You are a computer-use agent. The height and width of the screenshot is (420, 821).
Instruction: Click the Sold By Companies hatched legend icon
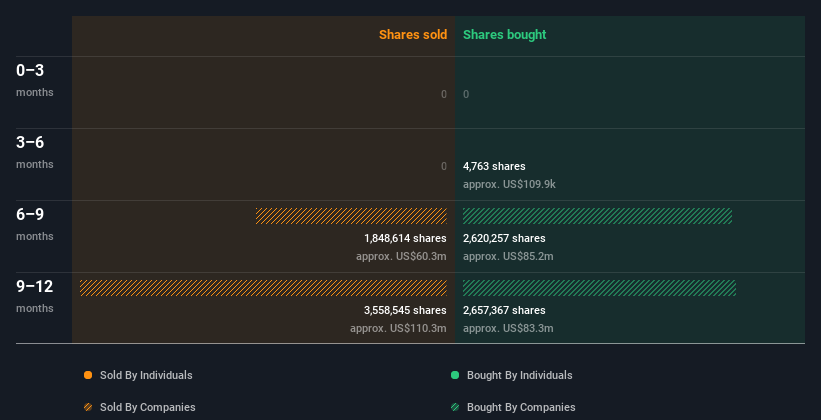pos(88,407)
